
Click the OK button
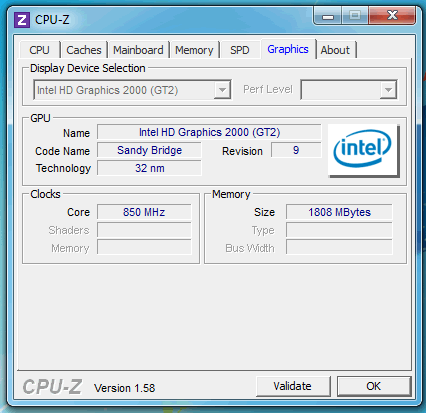coord(374,386)
